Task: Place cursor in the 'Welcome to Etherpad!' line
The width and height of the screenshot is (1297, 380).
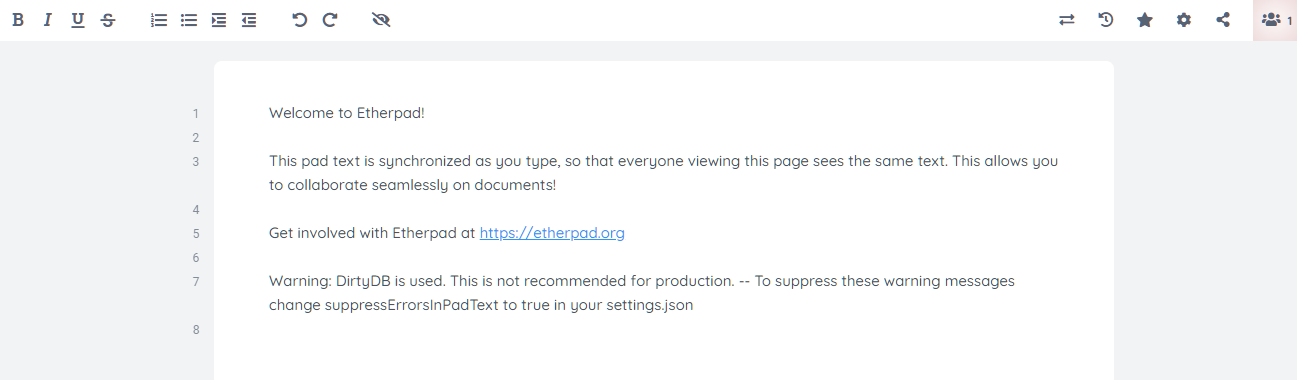Action: (x=347, y=113)
